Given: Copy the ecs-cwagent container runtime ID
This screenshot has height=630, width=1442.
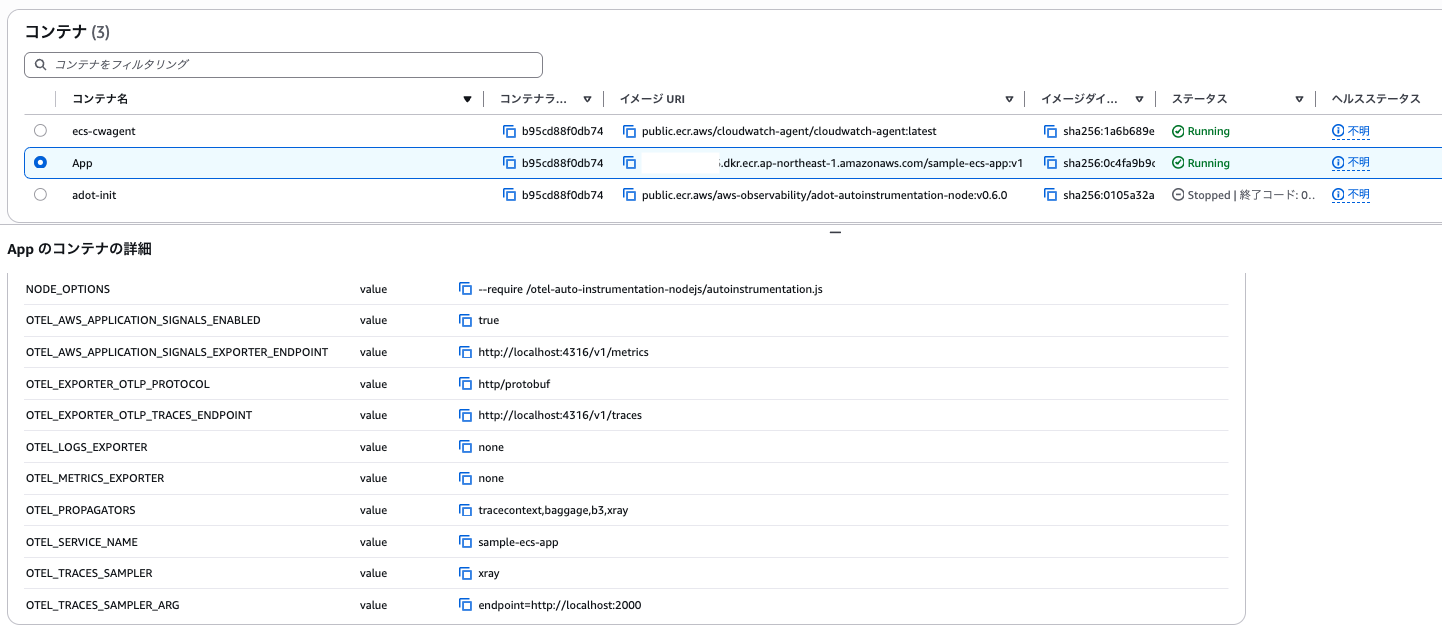Looking at the screenshot, I should 509,131.
